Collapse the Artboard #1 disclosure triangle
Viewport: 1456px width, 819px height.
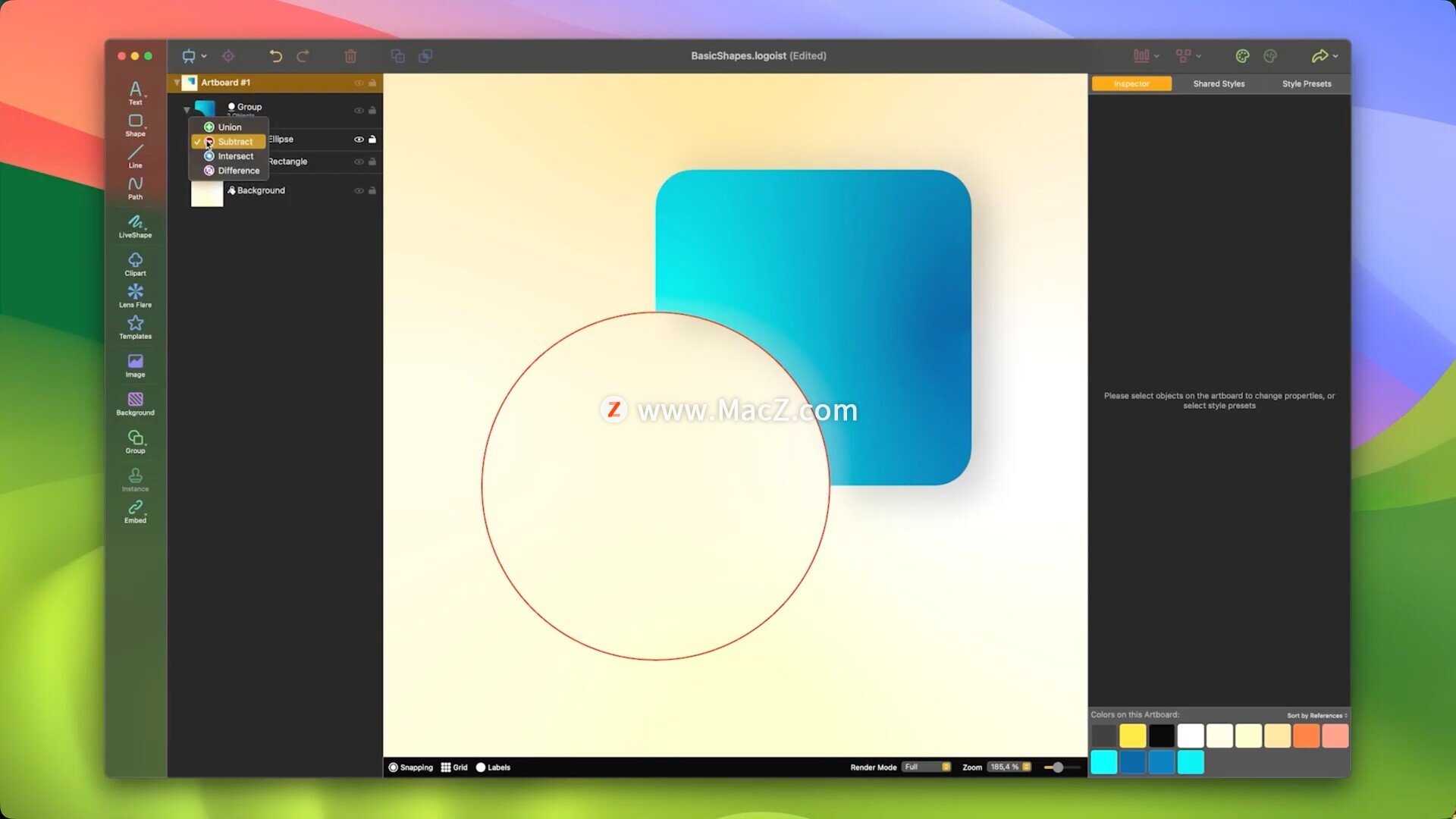pyautogui.click(x=177, y=83)
